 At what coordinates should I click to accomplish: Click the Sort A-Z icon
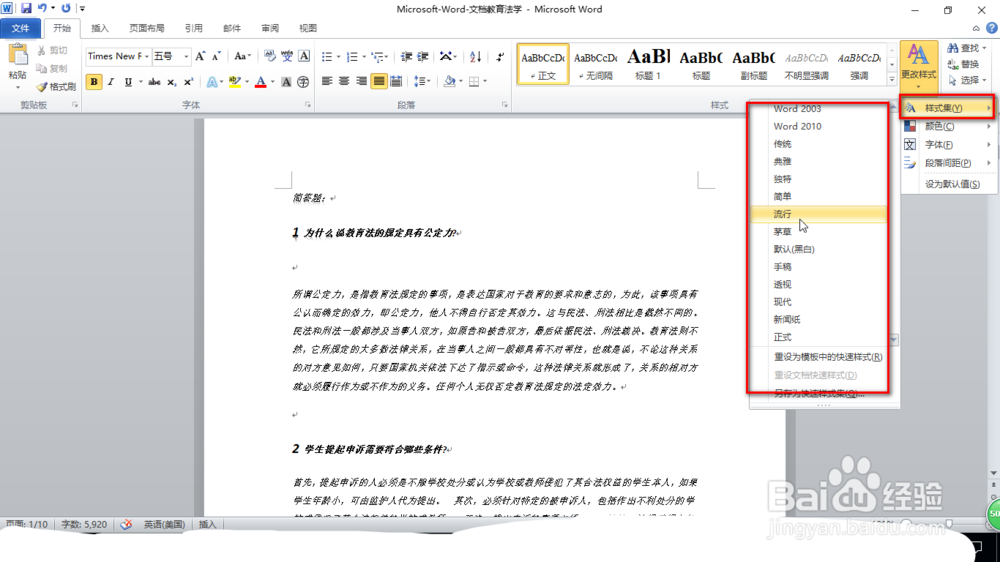475,57
